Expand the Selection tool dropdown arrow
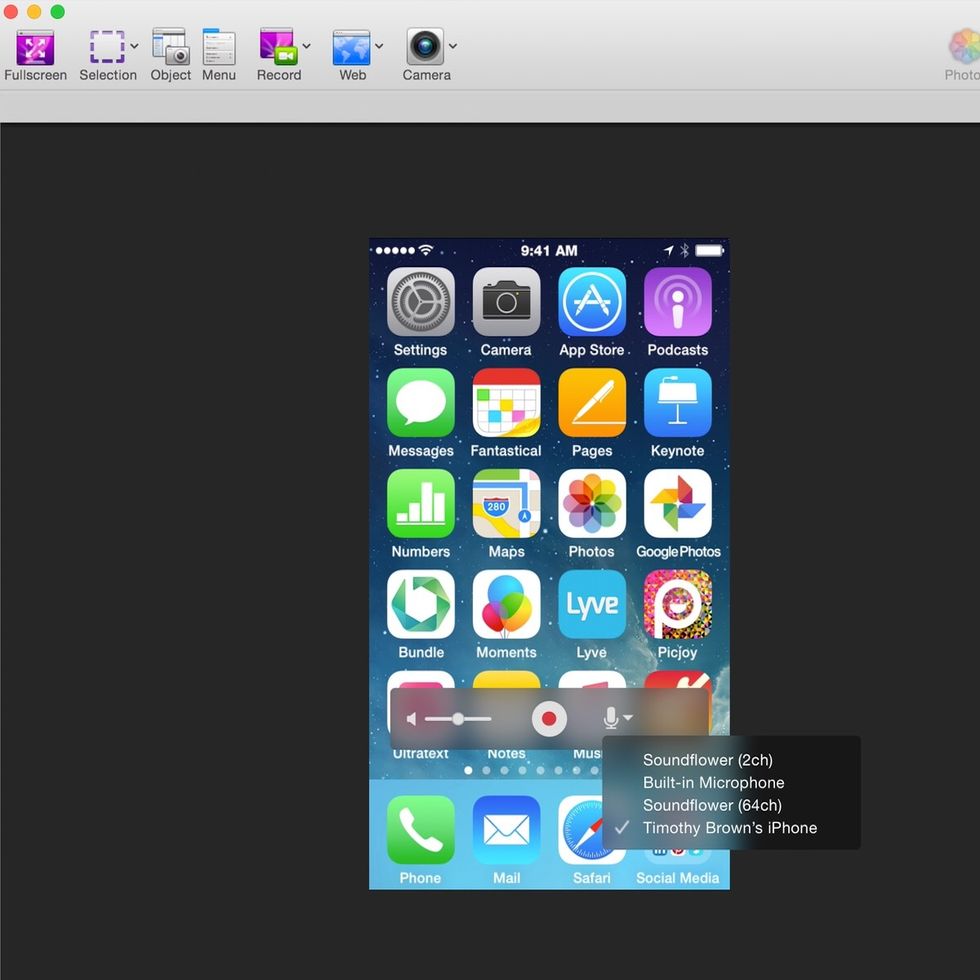Image resolution: width=980 pixels, height=980 pixels. 134,46
